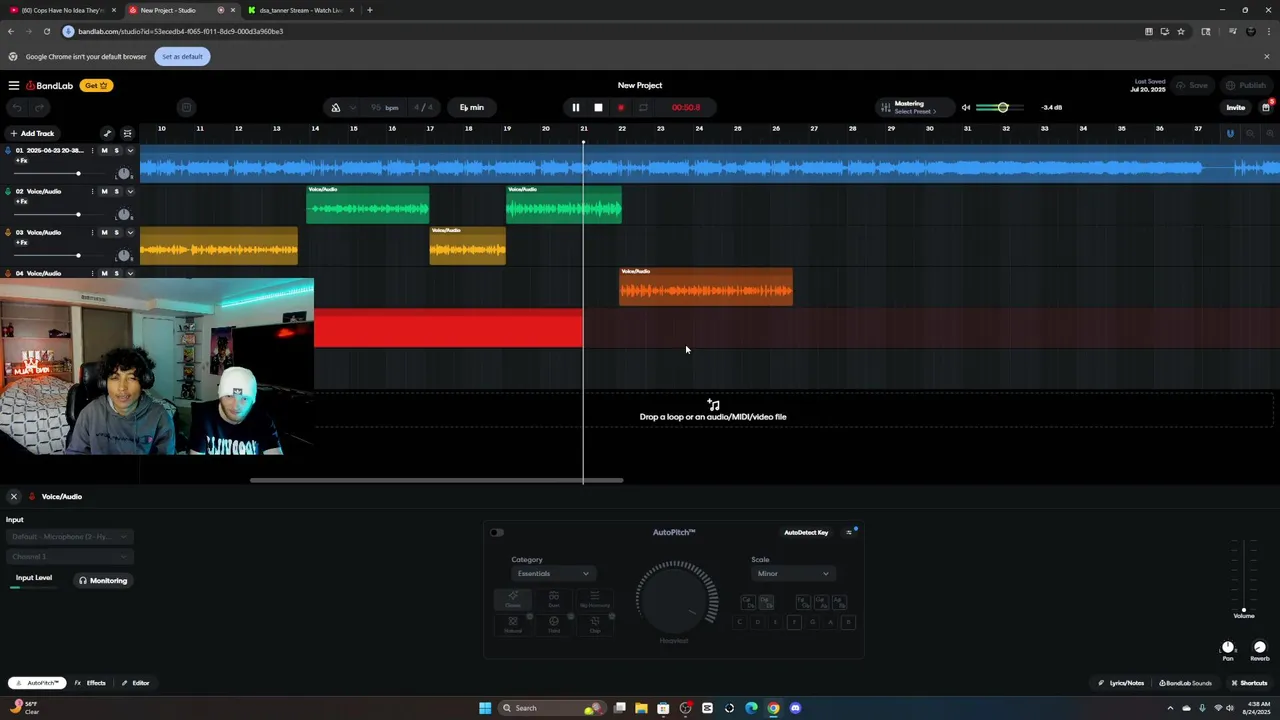This screenshot has height=720, width=1280.
Task: Toggle the AutoPitch power switch
Action: pyautogui.click(x=497, y=532)
